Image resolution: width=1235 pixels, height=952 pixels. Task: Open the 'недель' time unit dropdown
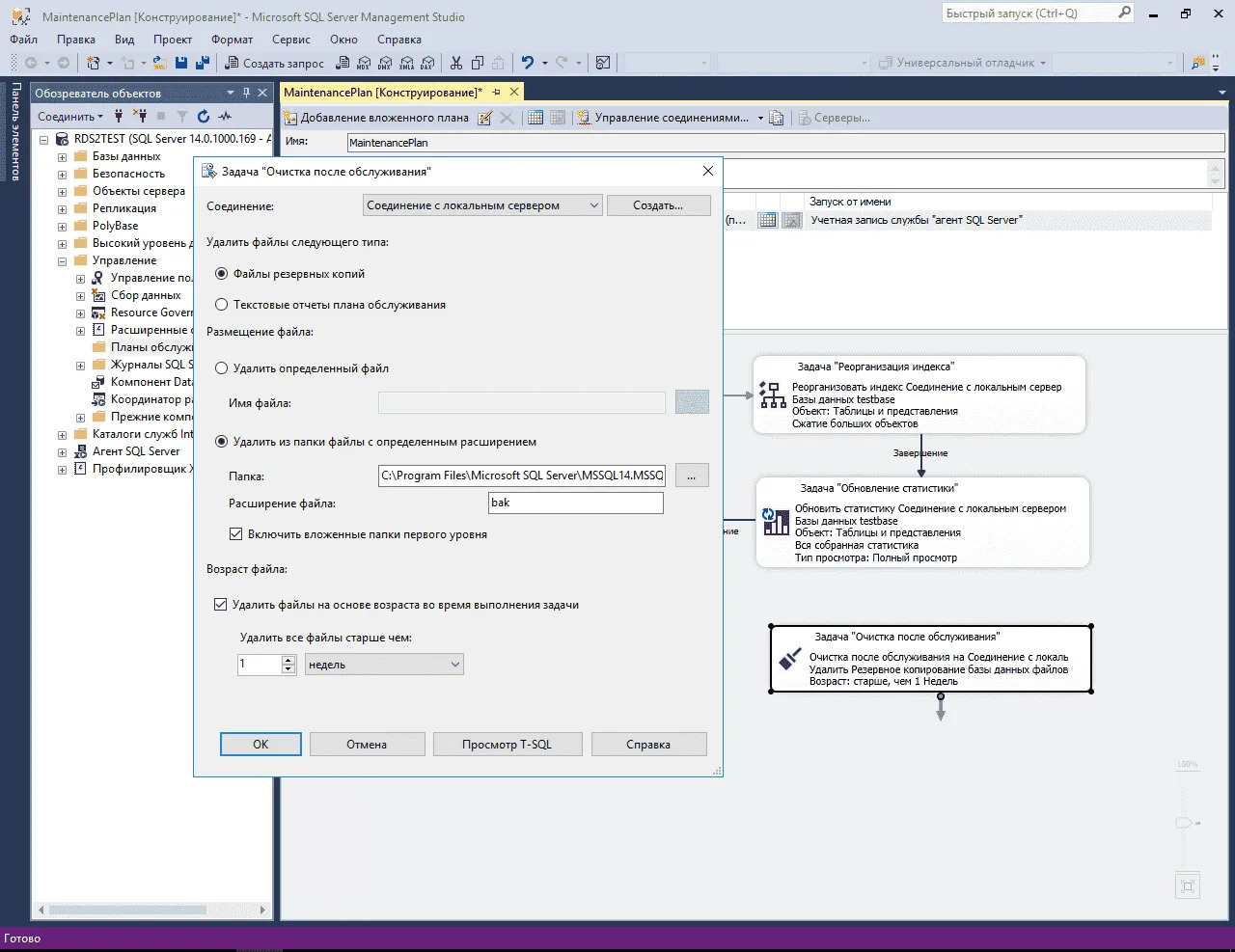tap(455, 665)
